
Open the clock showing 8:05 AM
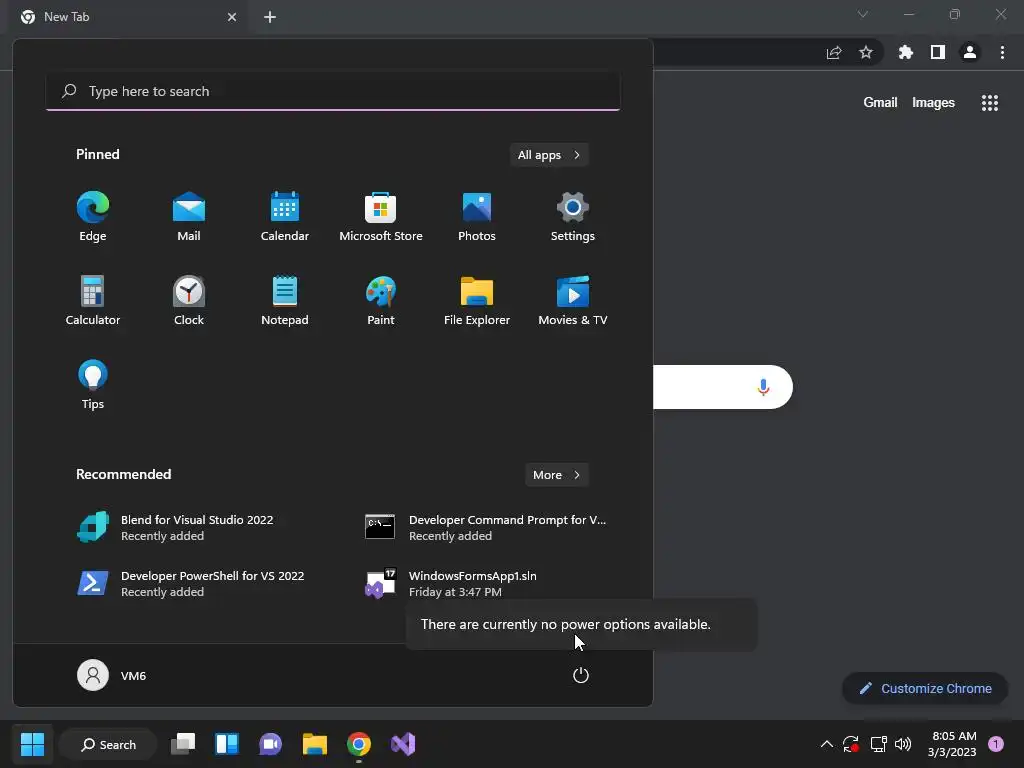coord(953,744)
